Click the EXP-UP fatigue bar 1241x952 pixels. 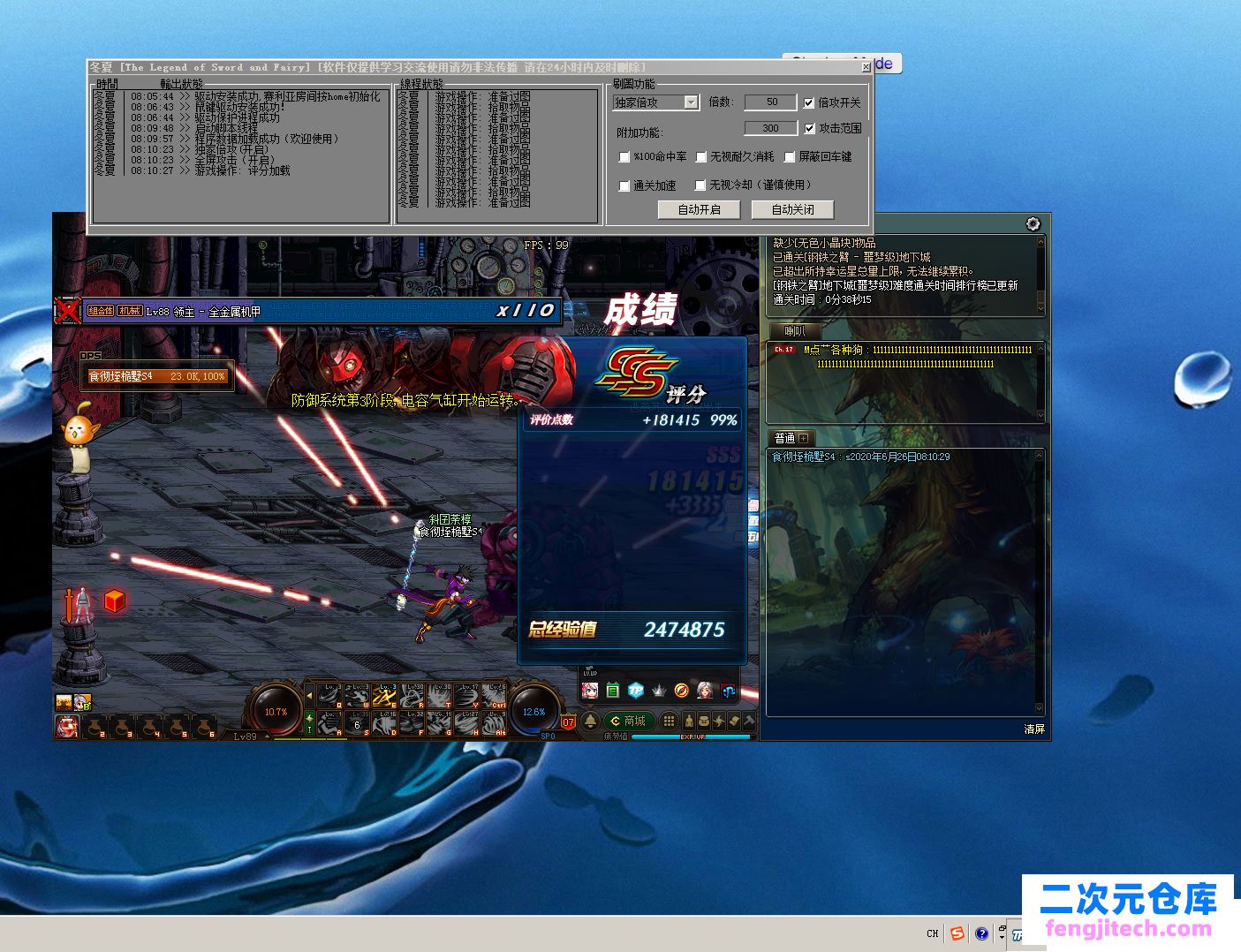tap(692, 736)
